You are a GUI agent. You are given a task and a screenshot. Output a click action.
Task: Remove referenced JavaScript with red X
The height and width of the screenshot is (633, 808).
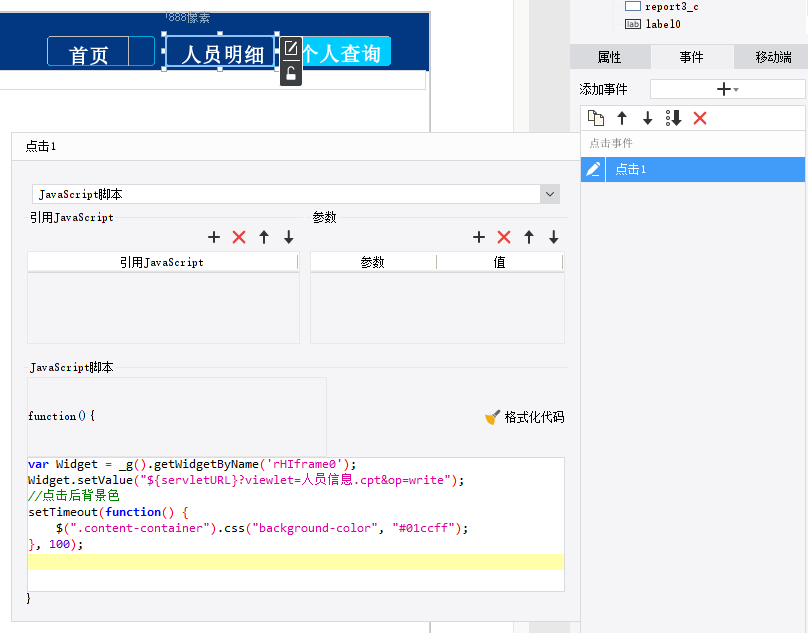239,237
